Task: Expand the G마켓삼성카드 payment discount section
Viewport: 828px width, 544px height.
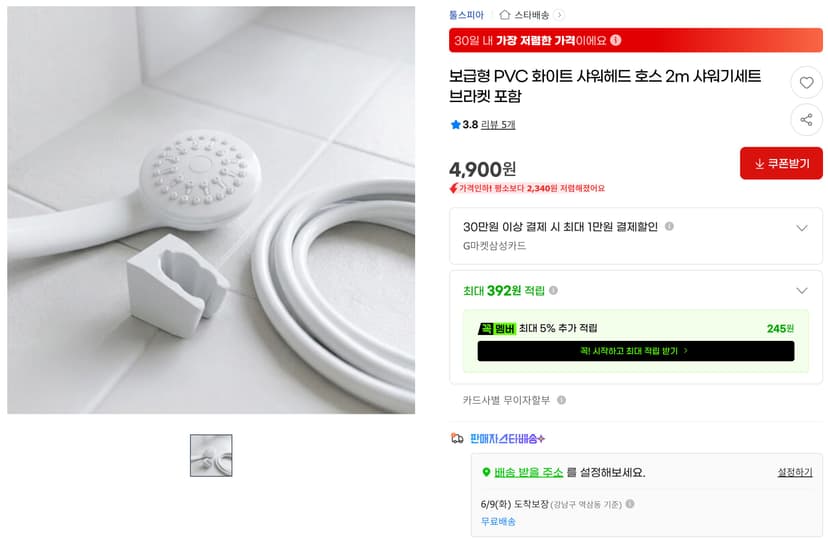Action: (802, 228)
